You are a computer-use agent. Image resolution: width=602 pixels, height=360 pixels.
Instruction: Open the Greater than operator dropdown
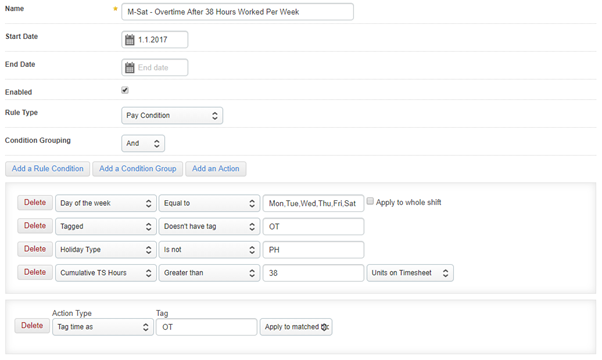pos(209,273)
